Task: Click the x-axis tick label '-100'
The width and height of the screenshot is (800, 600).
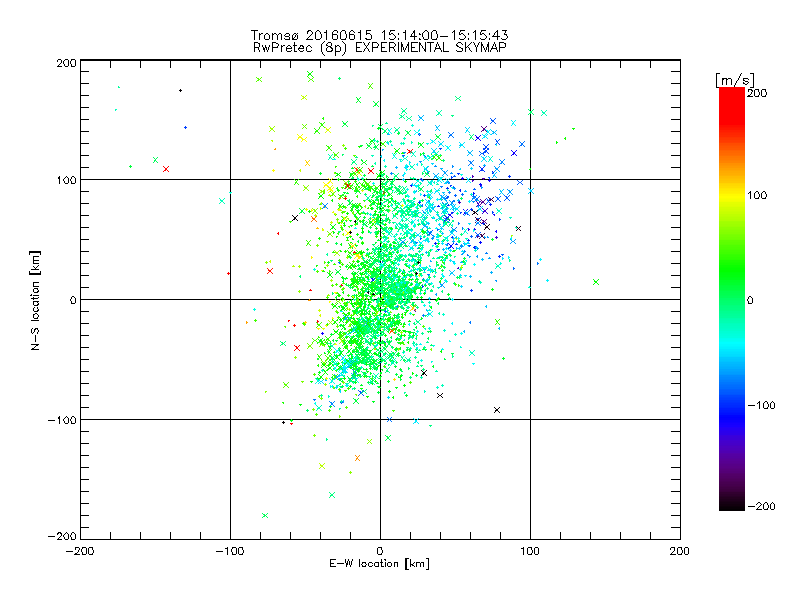Action: [230, 551]
